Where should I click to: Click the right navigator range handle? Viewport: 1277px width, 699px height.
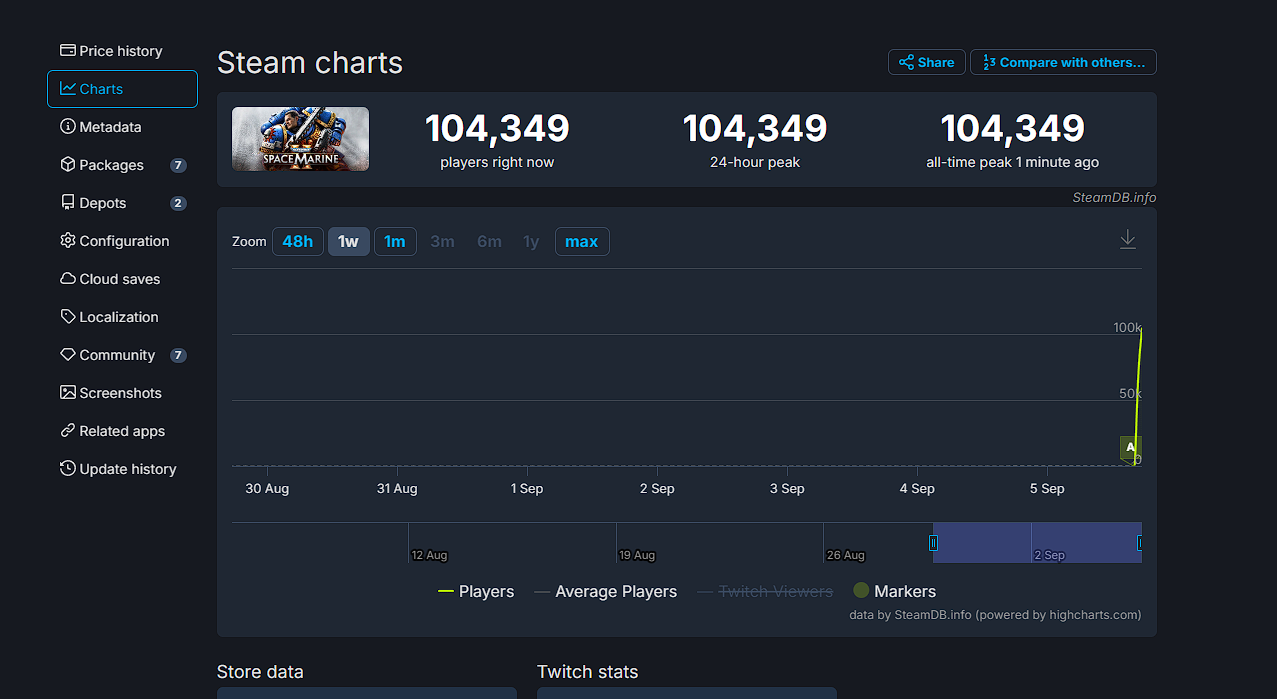pos(1139,543)
